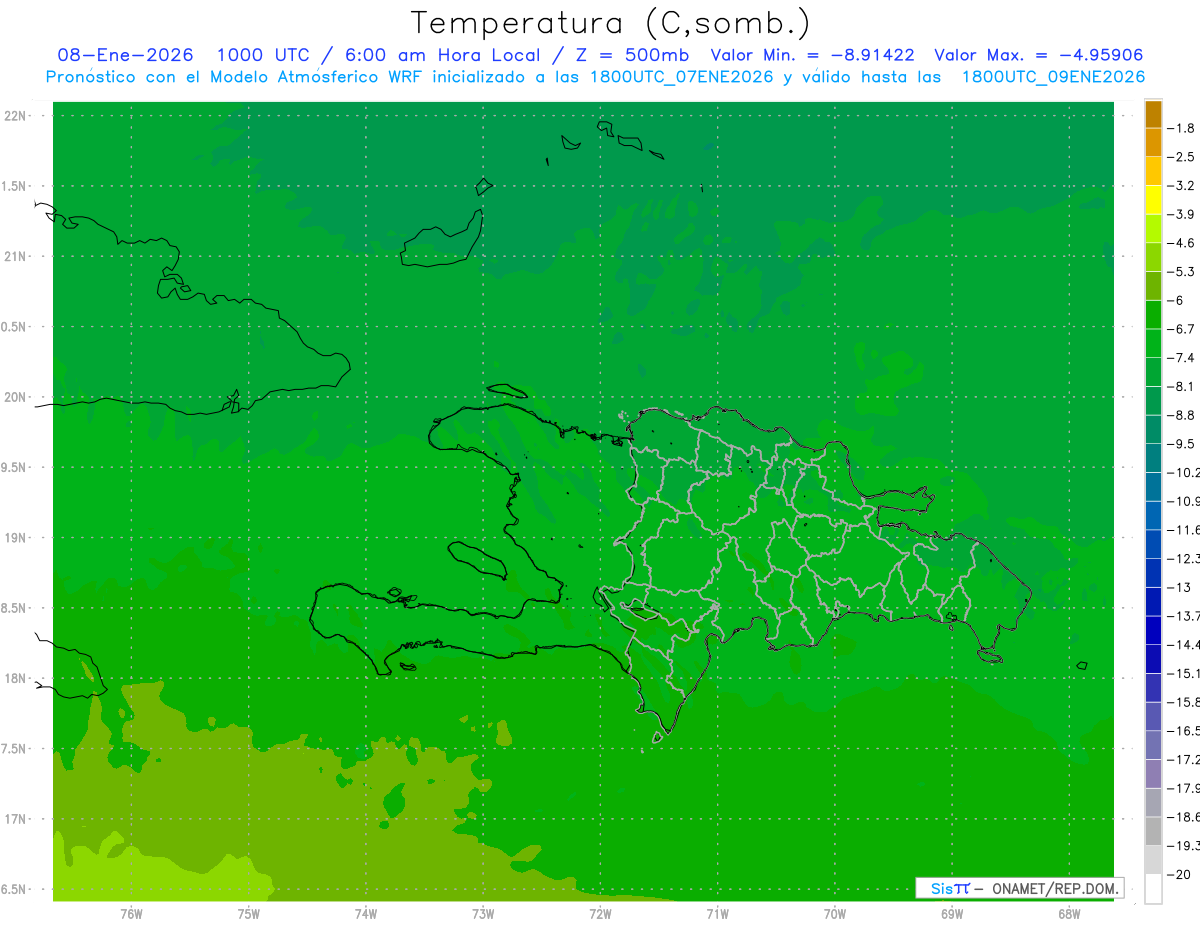Click the 'ONAMET/REP.DOM.' credit label

click(x=1054, y=888)
